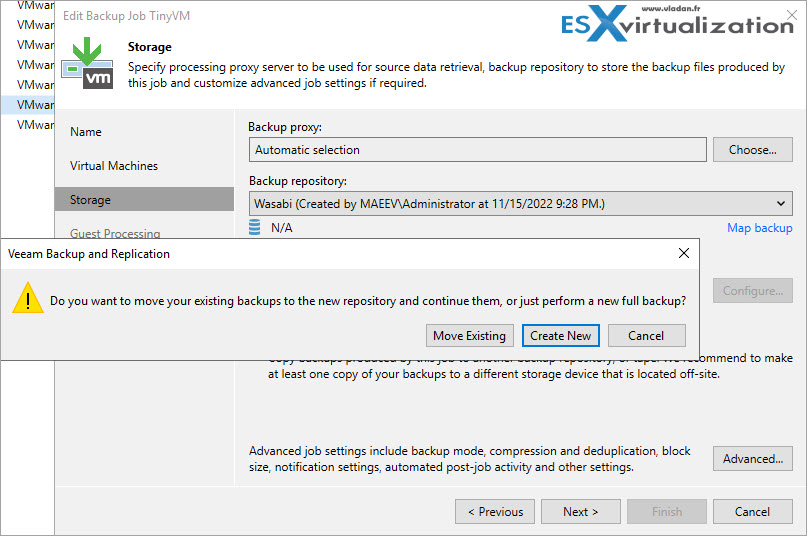Click the Backup proxy Automatic selection field
This screenshot has width=807, height=536.
coord(478,150)
